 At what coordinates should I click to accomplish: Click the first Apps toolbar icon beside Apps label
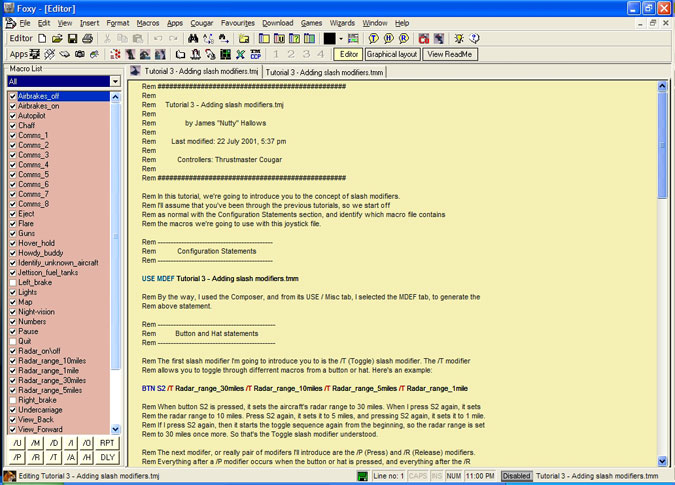tap(35, 54)
